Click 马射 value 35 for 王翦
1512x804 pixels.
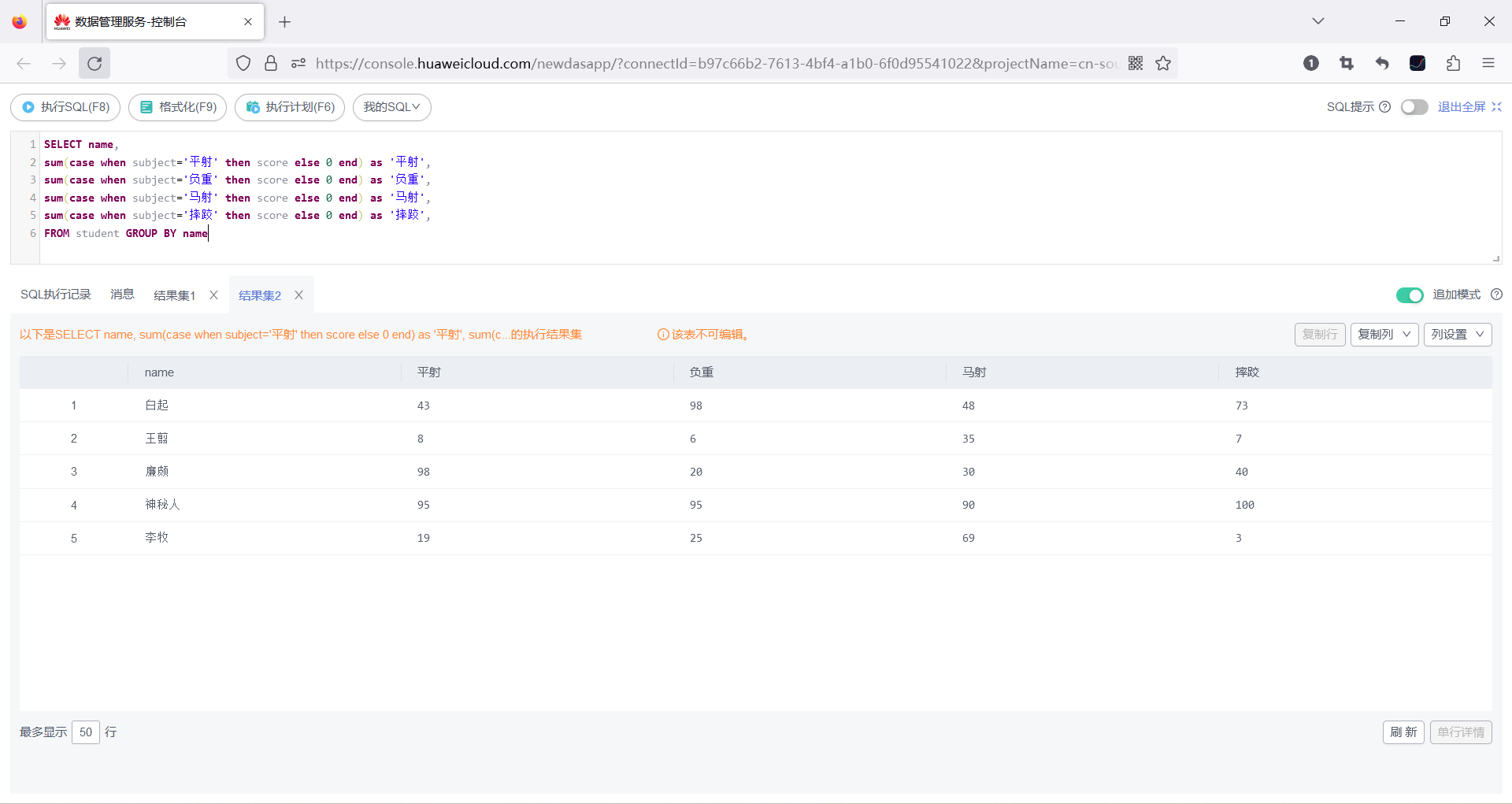tap(969, 439)
